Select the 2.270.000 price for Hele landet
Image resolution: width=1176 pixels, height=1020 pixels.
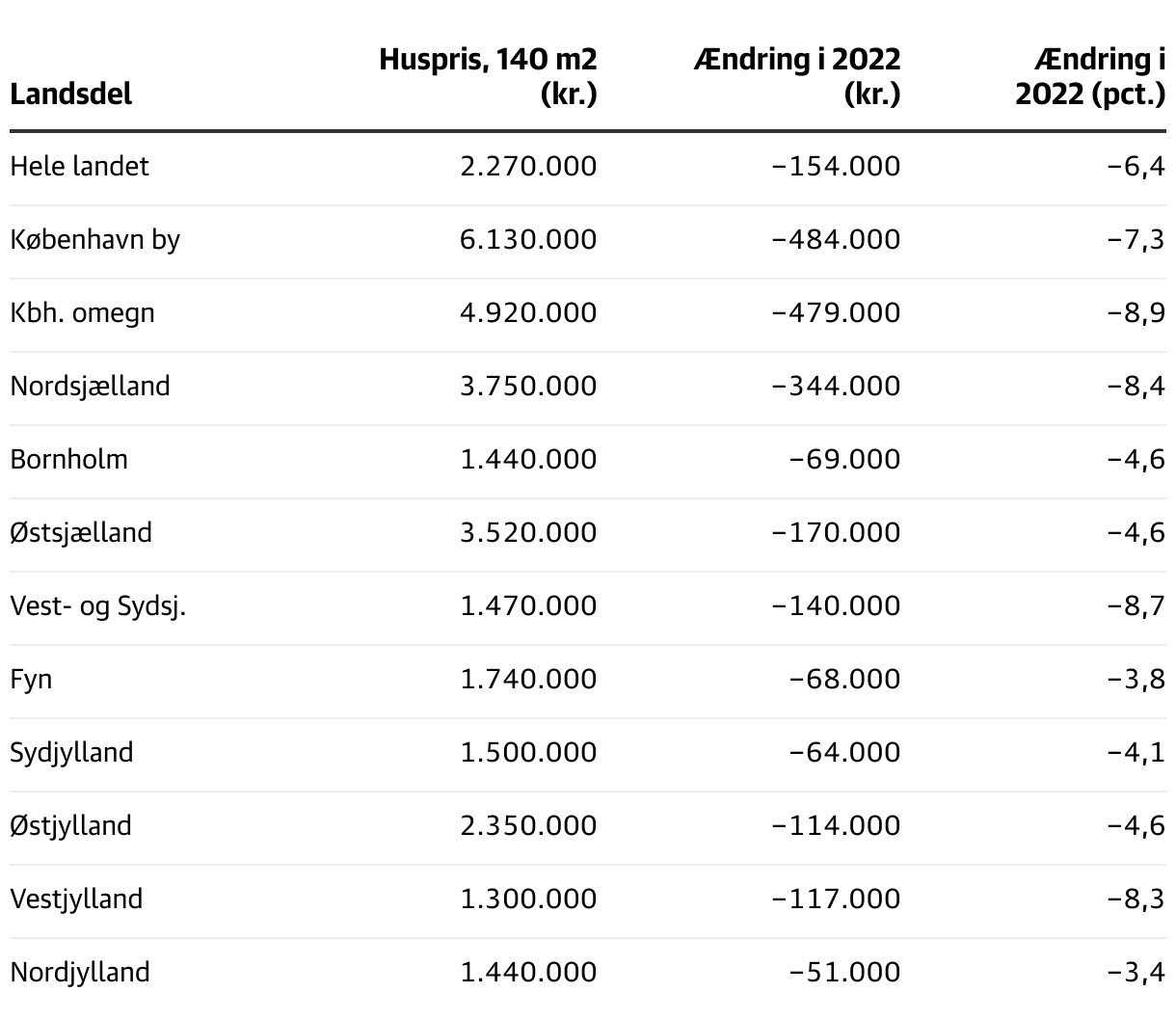[528, 166]
